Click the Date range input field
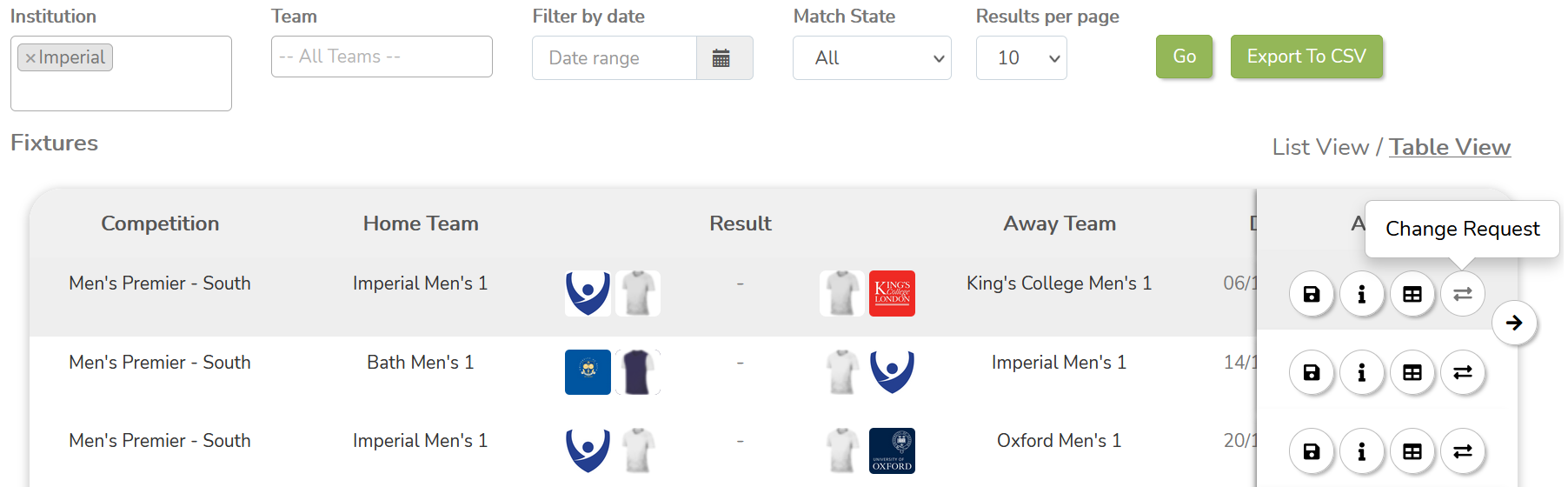This screenshot has height=487, width=1568. [x=615, y=58]
